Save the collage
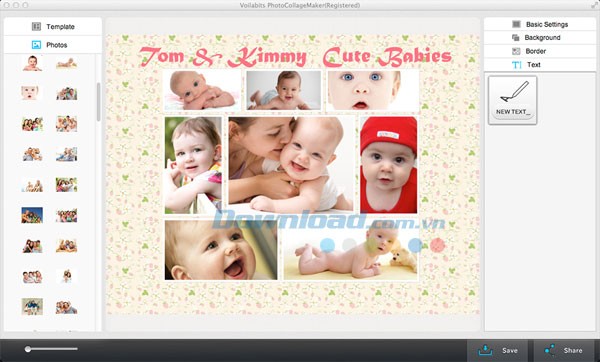The image size is (600, 362). click(x=497, y=350)
